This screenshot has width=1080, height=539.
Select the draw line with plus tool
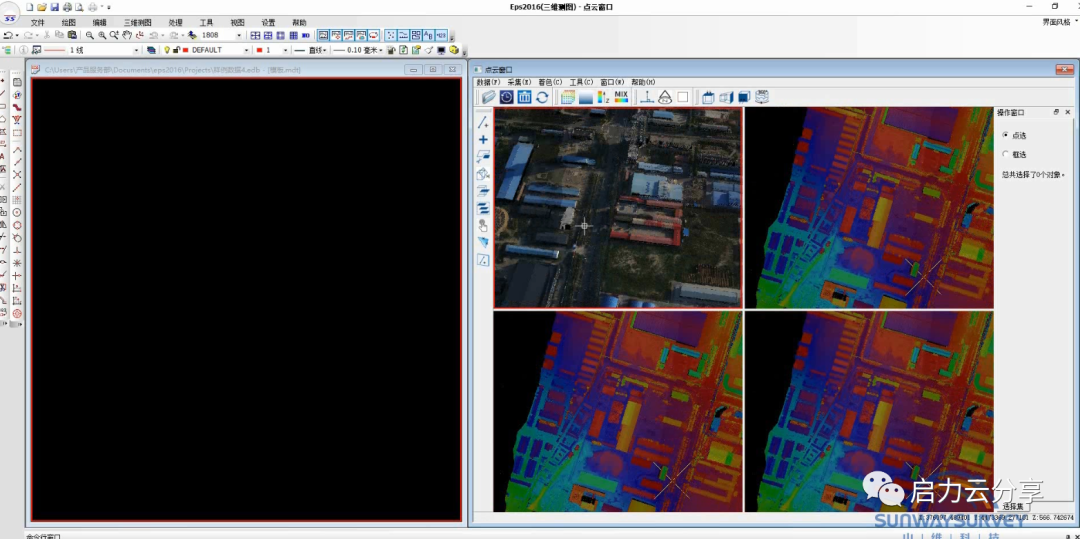pos(483,123)
